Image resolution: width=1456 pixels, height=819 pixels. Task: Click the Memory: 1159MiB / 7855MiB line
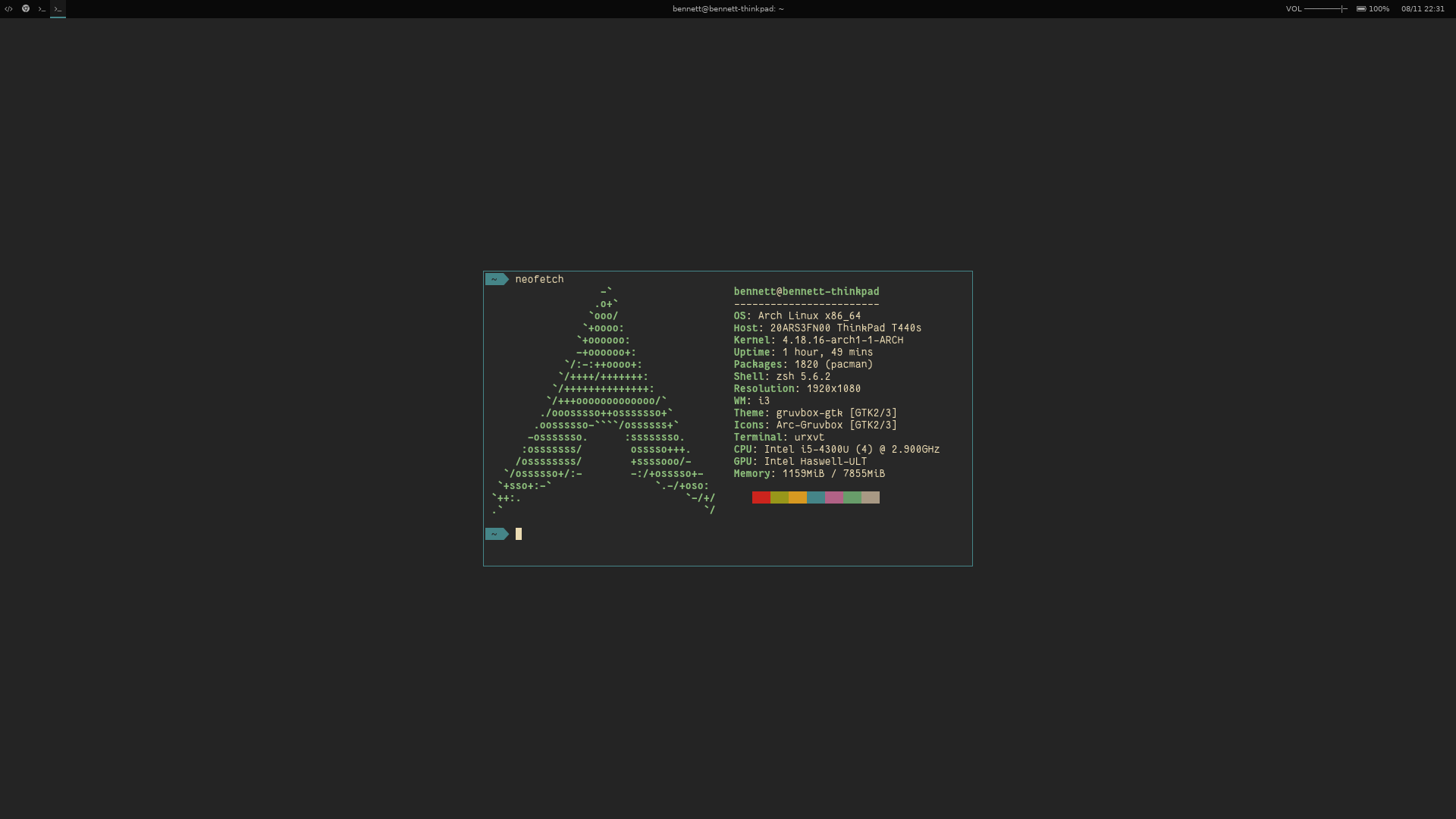click(x=809, y=473)
